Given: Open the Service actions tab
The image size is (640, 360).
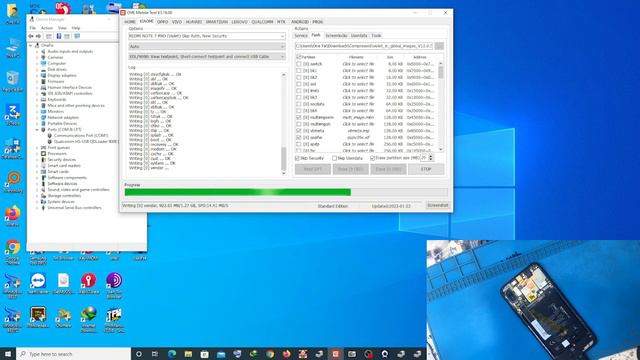Looking at the screenshot, I should coord(301,36).
